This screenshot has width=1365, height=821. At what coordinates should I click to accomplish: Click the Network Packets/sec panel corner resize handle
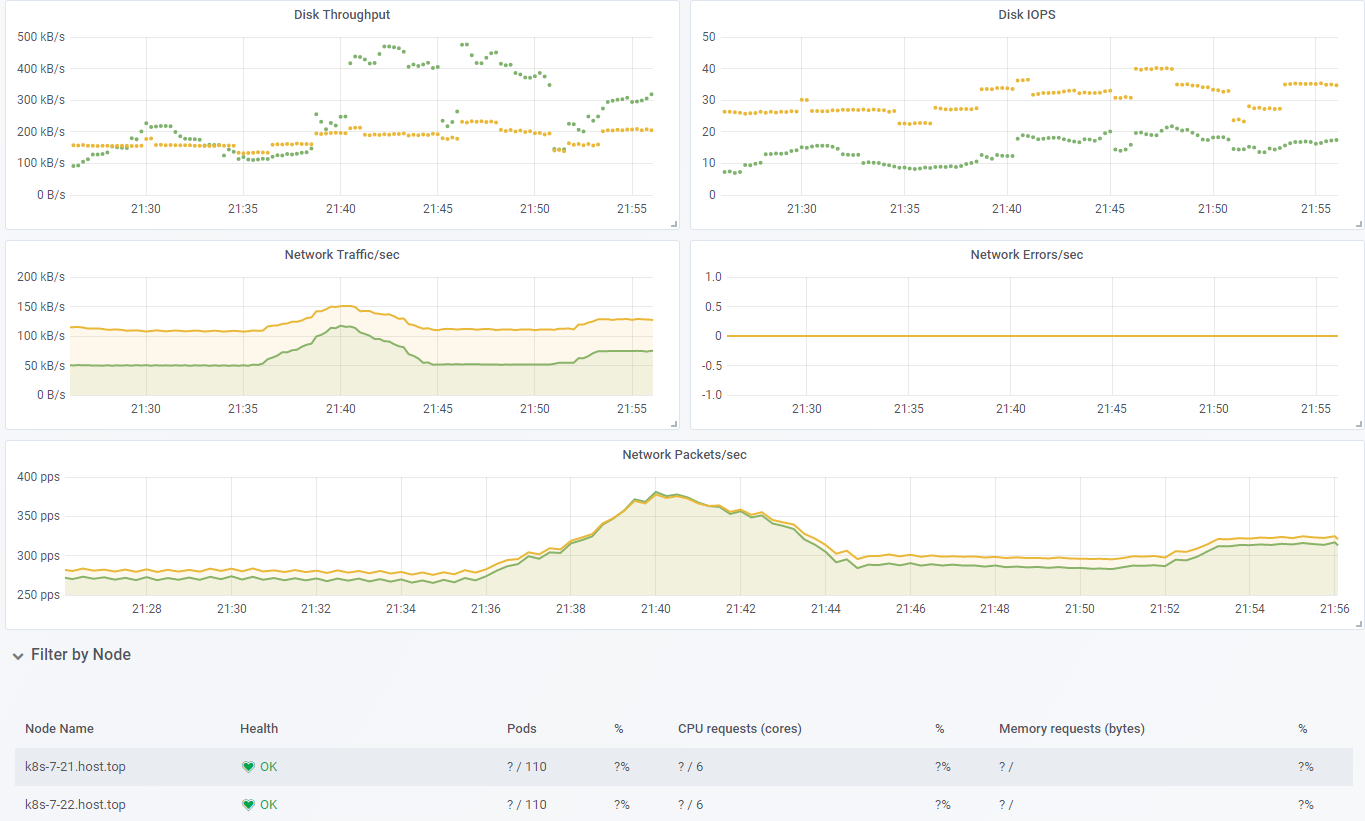tap(1359, 624)
